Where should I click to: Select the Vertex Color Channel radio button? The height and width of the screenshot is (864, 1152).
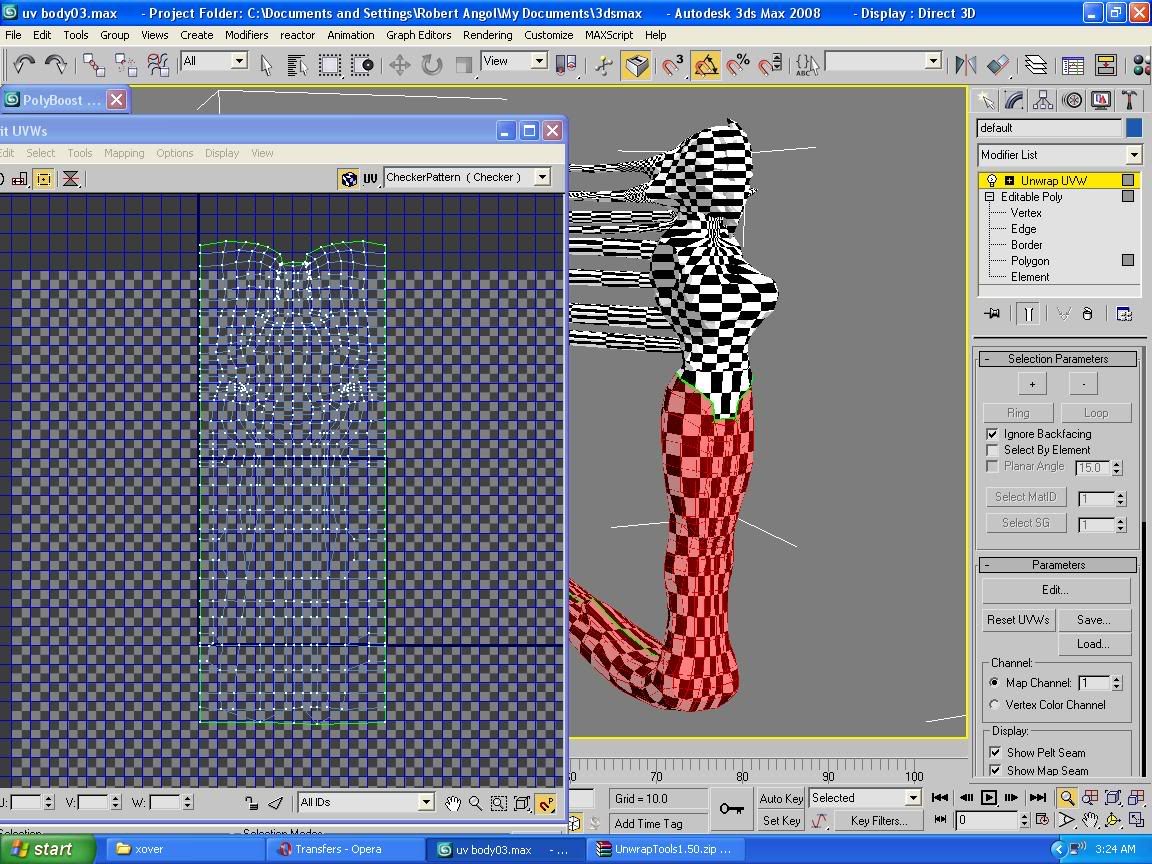coord(994,705)
